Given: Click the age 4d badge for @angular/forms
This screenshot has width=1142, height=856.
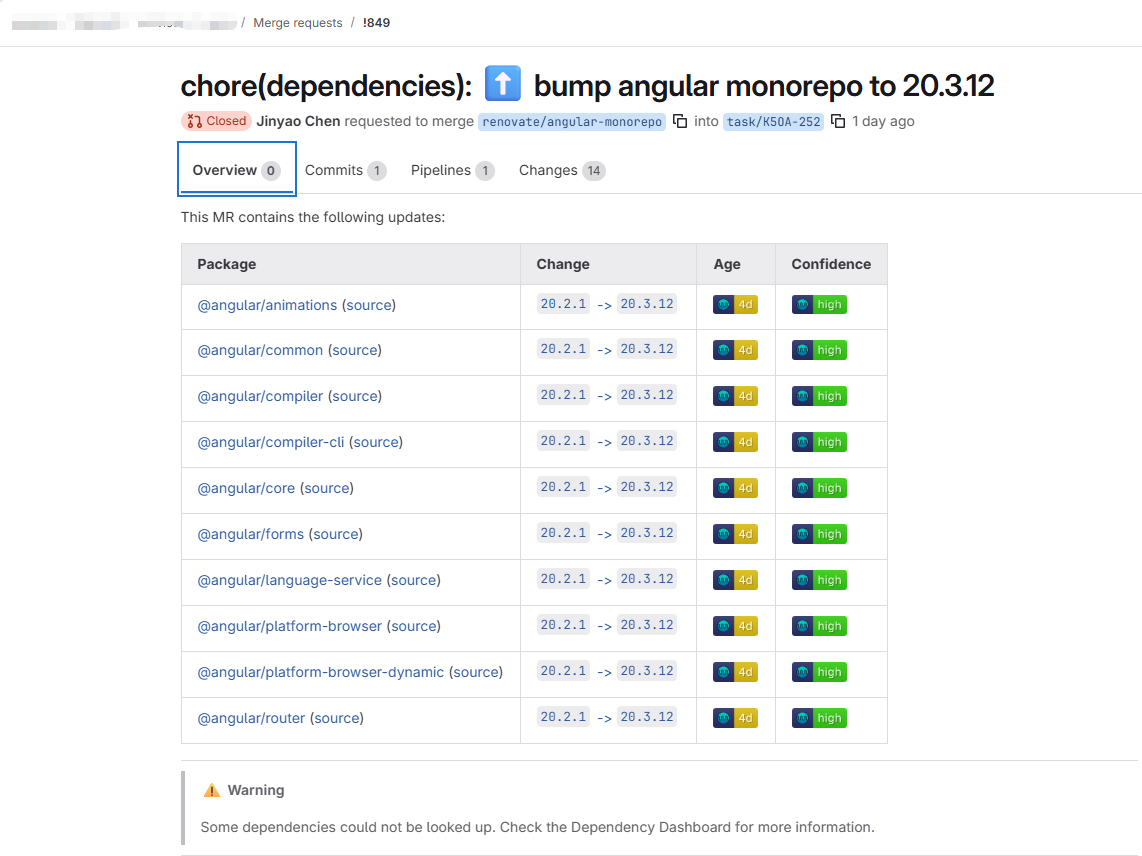Looking at the screenshot, I should [735, 534].
